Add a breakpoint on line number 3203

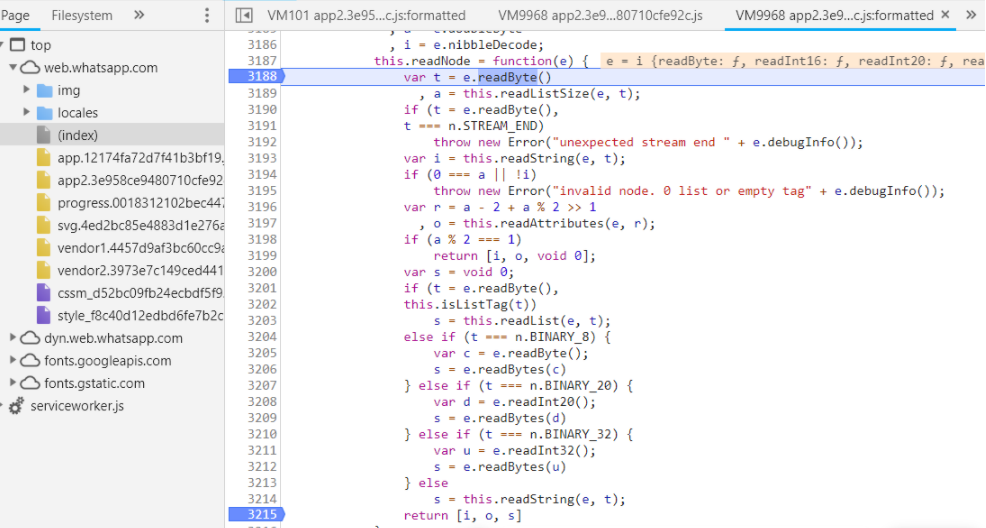tap(262, 320)
